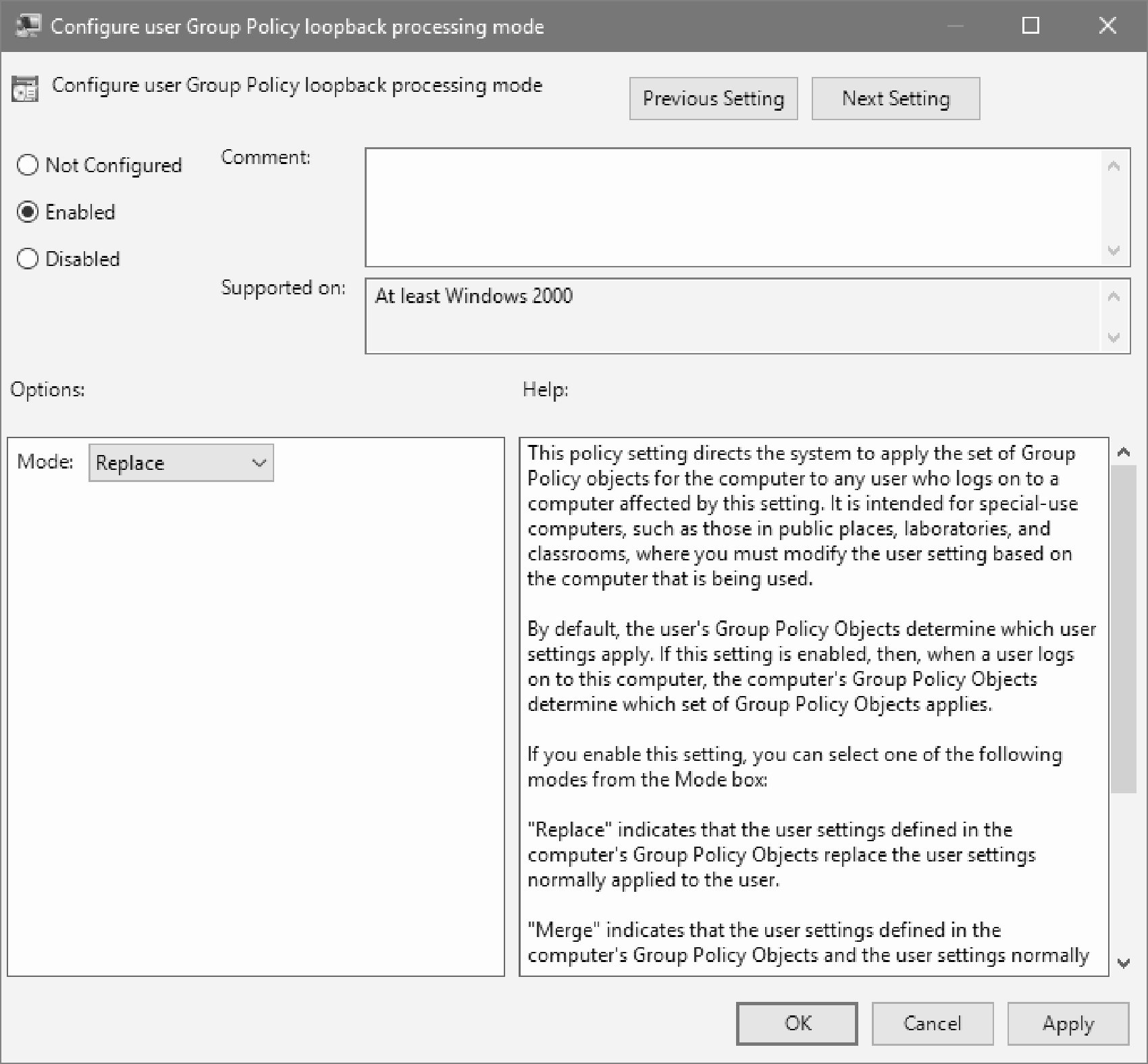Click the "Mode:" label
The width and height of the screenshot is (1148, 1064).
click(x=45, y=462)
